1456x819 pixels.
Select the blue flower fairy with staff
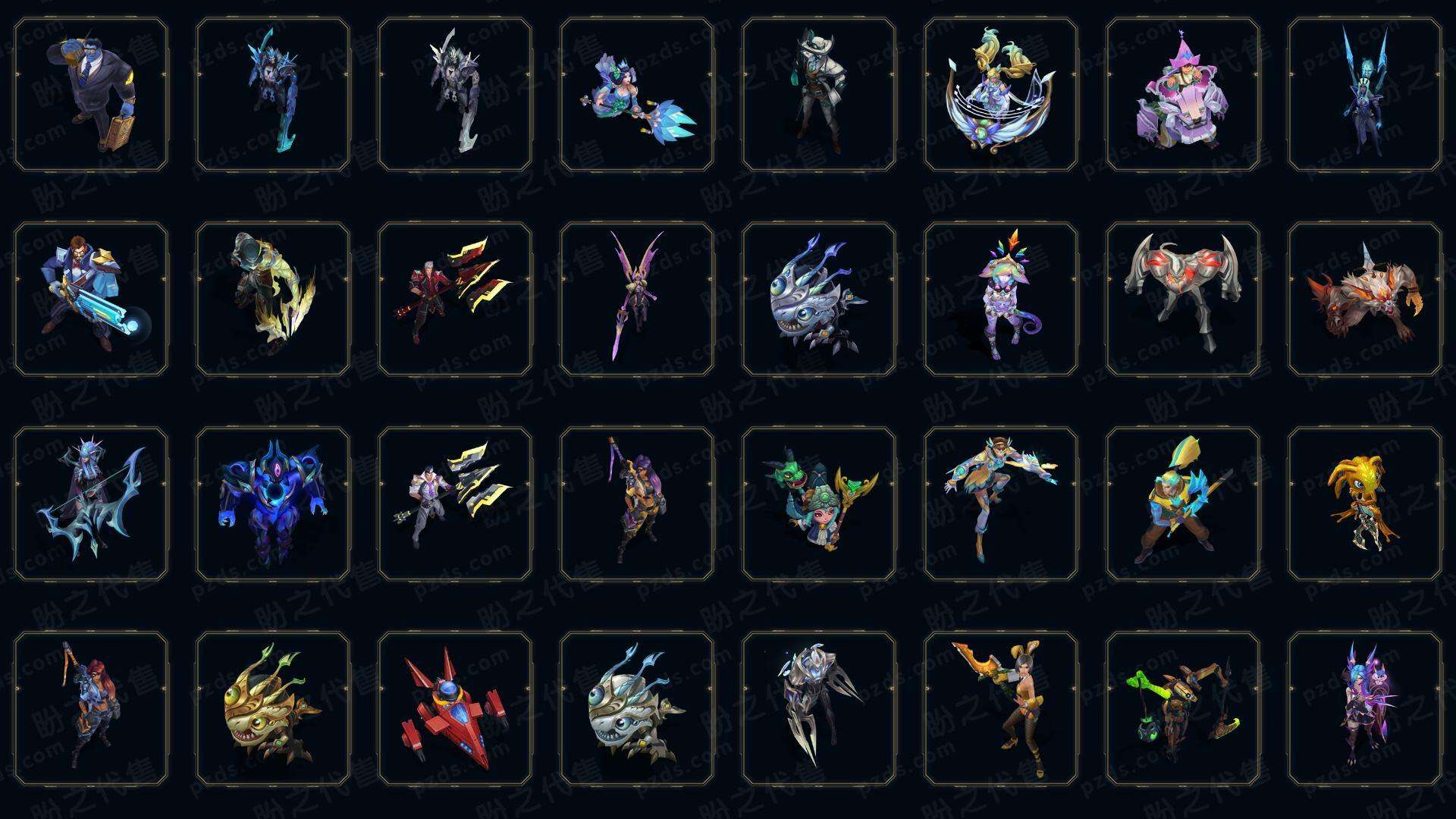point(637,95)
